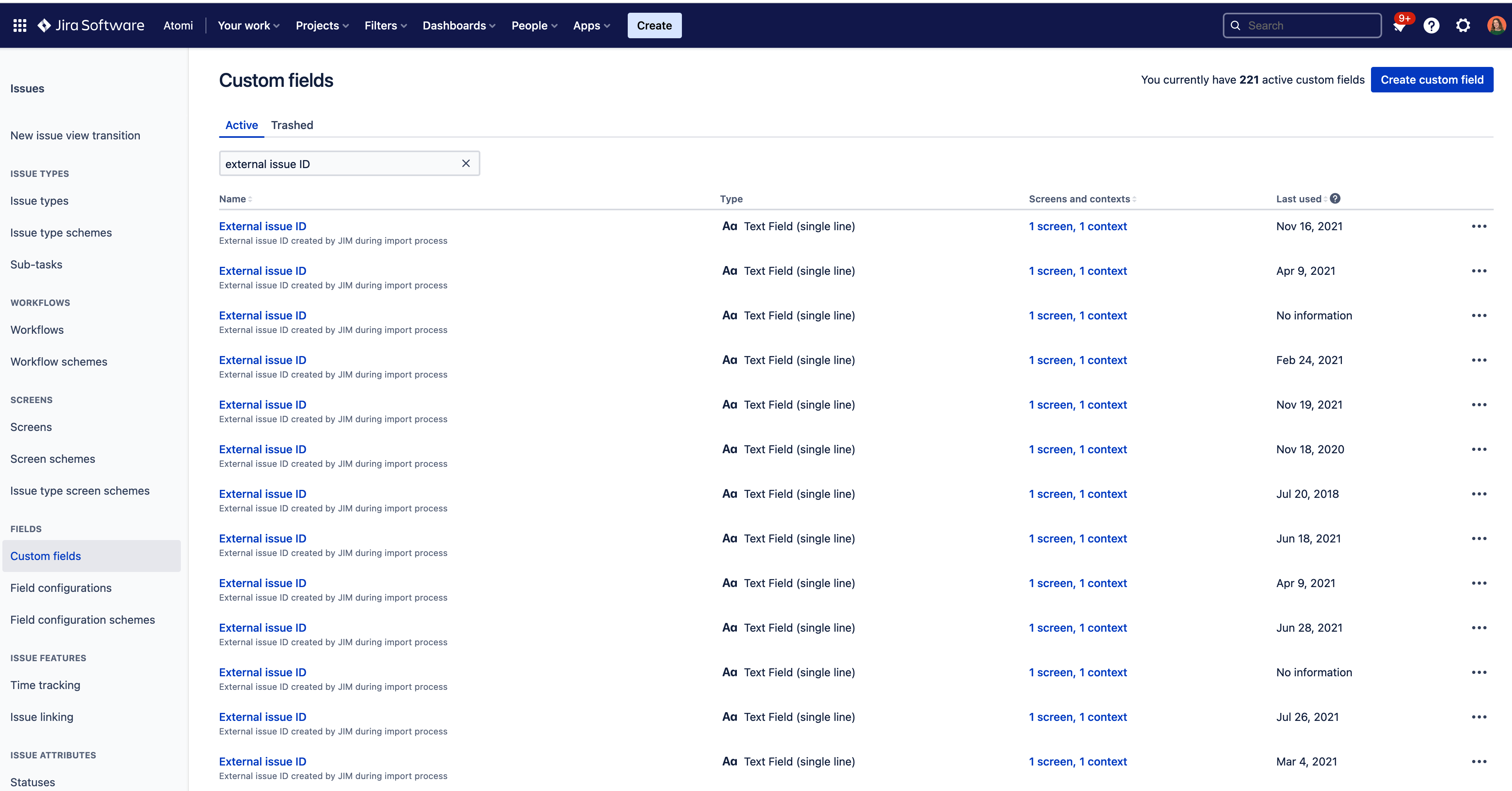This screenshot has width=1512, height=791.
Task: Open actions menu for Jun 18, 2021 row
Action: coord(1479,538)
